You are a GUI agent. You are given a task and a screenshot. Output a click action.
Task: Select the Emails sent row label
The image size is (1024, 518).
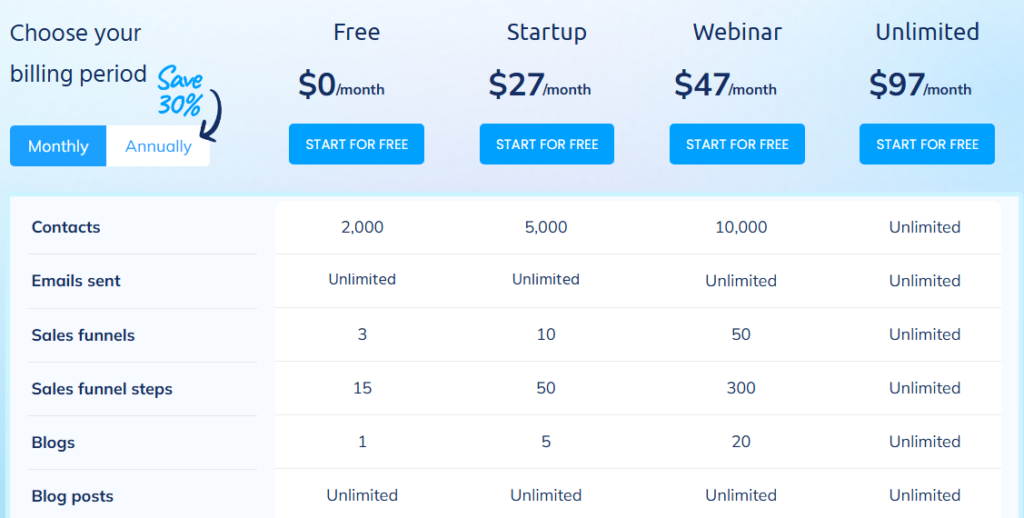[x=76, y=281]
